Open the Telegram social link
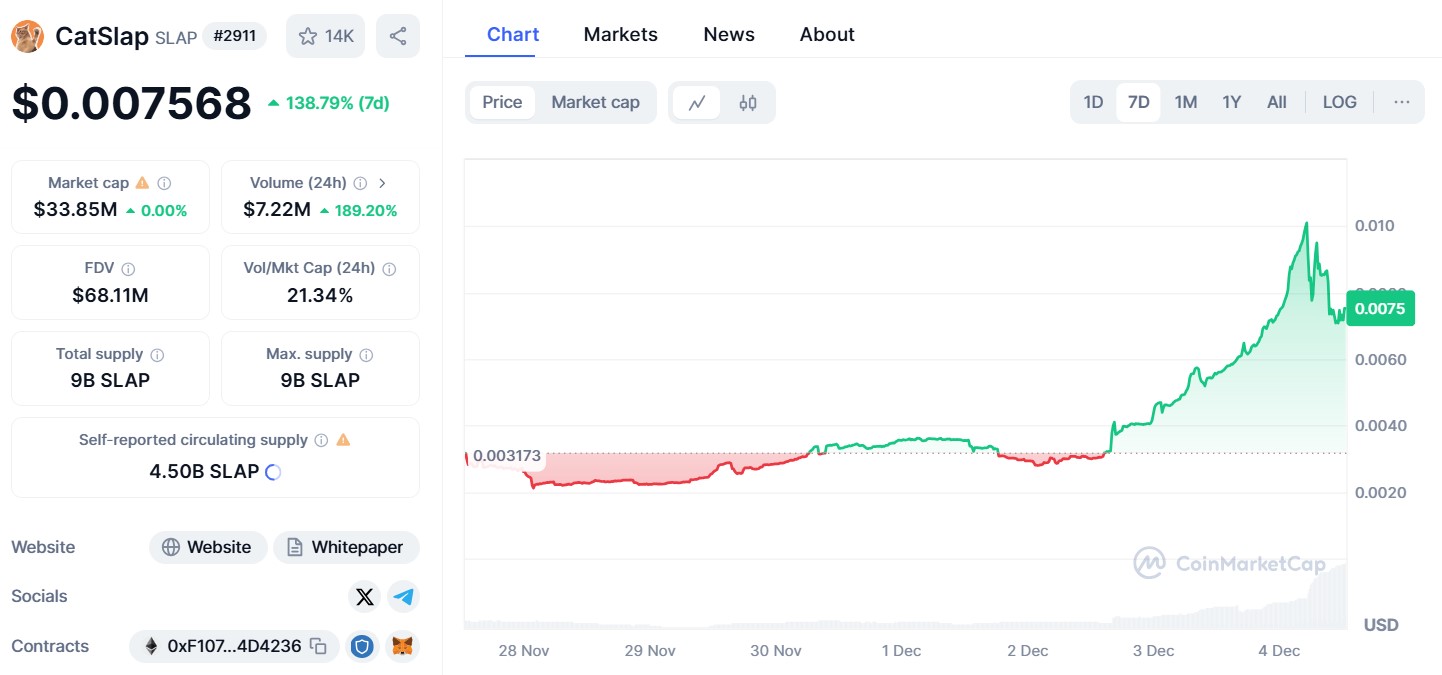The height and width of the screenshot is (675, 1442). click(403, 597)
